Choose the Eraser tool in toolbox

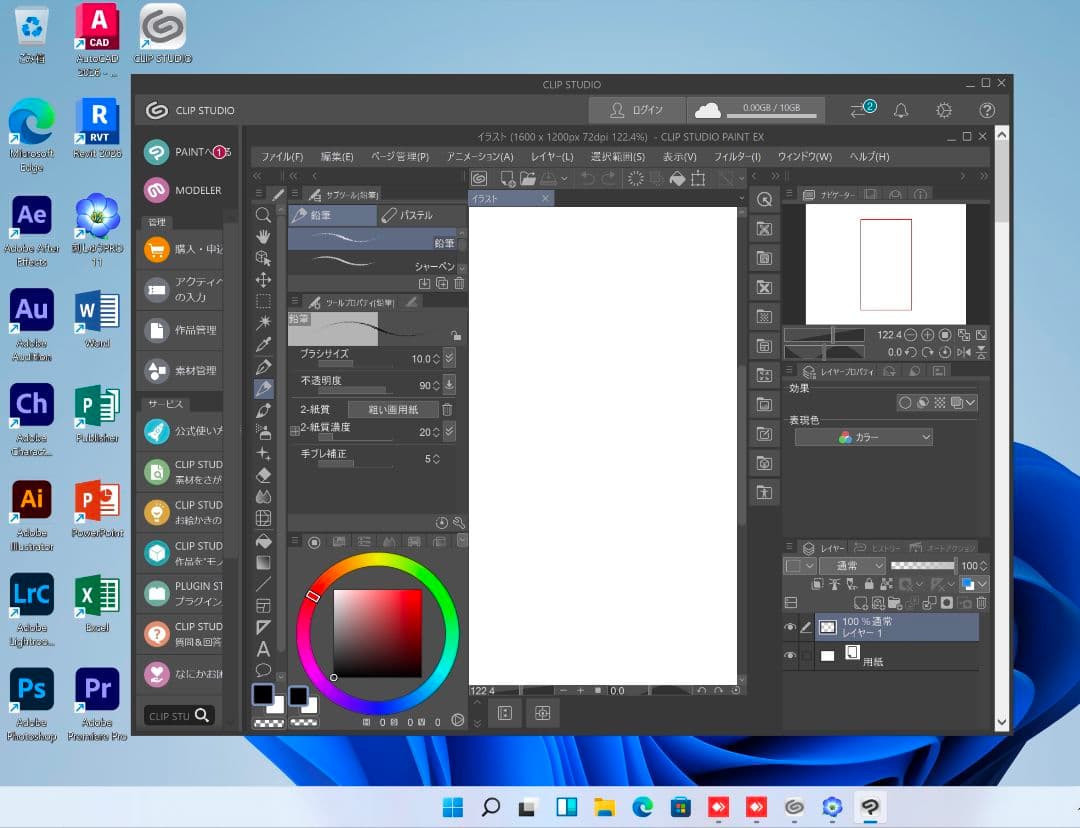tap(264, 475)
